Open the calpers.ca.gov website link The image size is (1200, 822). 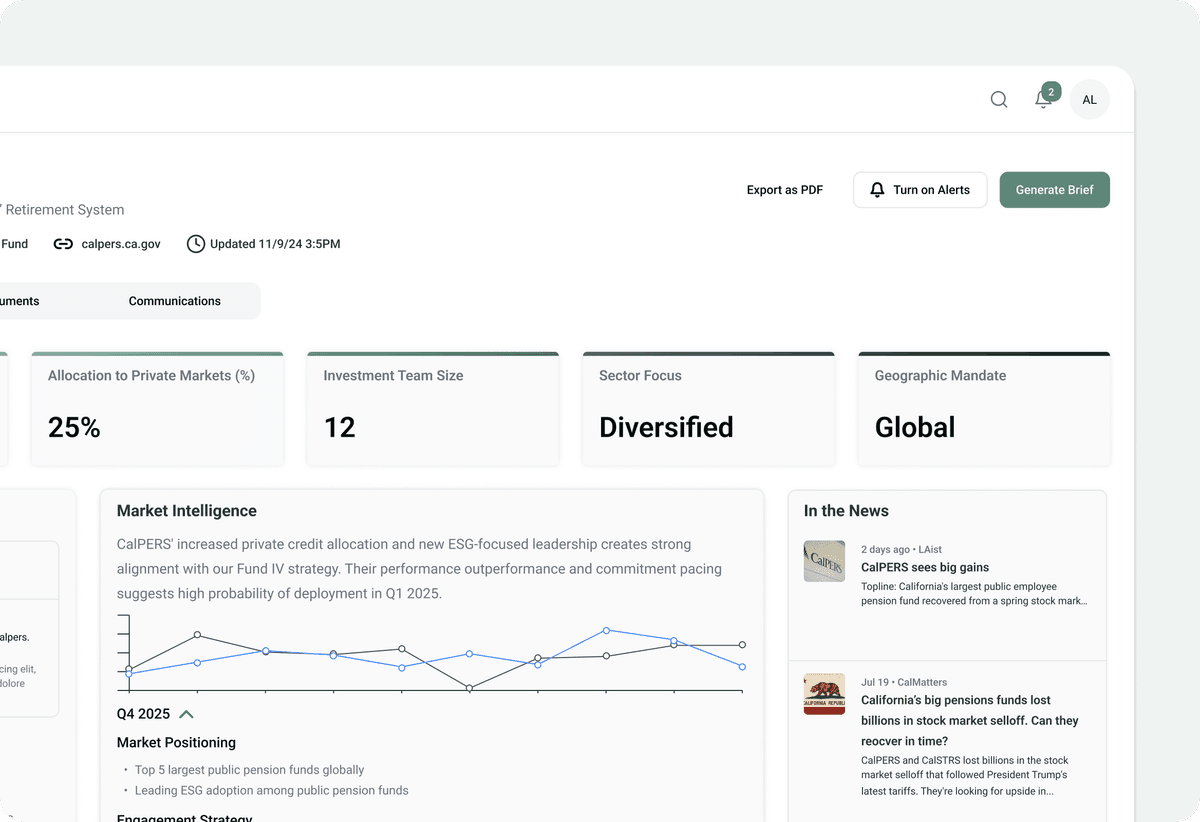119,243
